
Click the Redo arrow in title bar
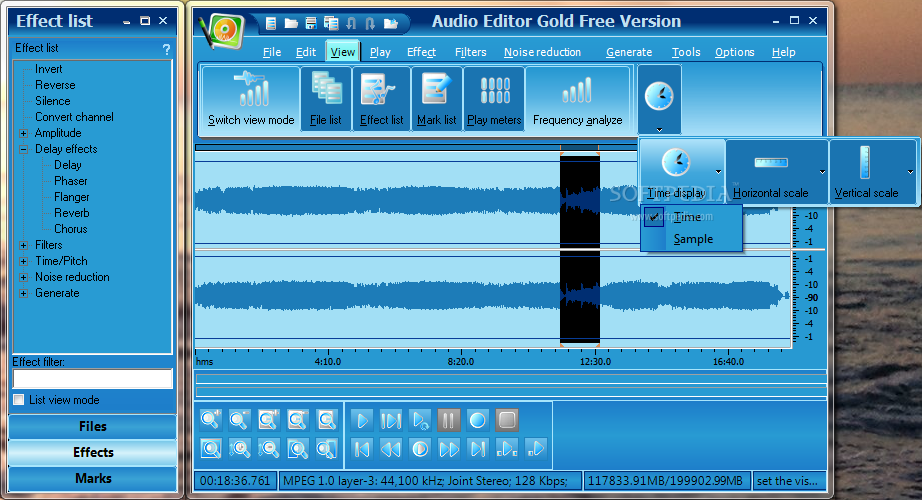370,24
